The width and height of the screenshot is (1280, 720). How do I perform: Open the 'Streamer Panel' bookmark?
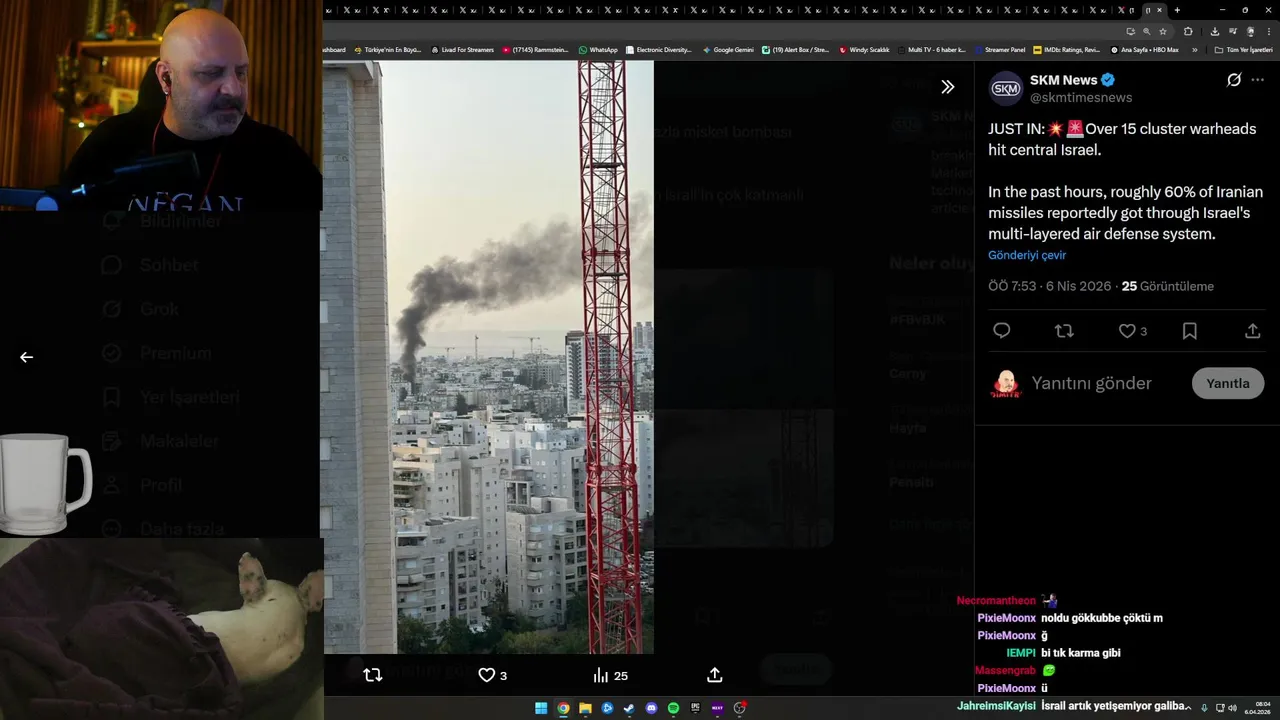(x=999, y=49)
